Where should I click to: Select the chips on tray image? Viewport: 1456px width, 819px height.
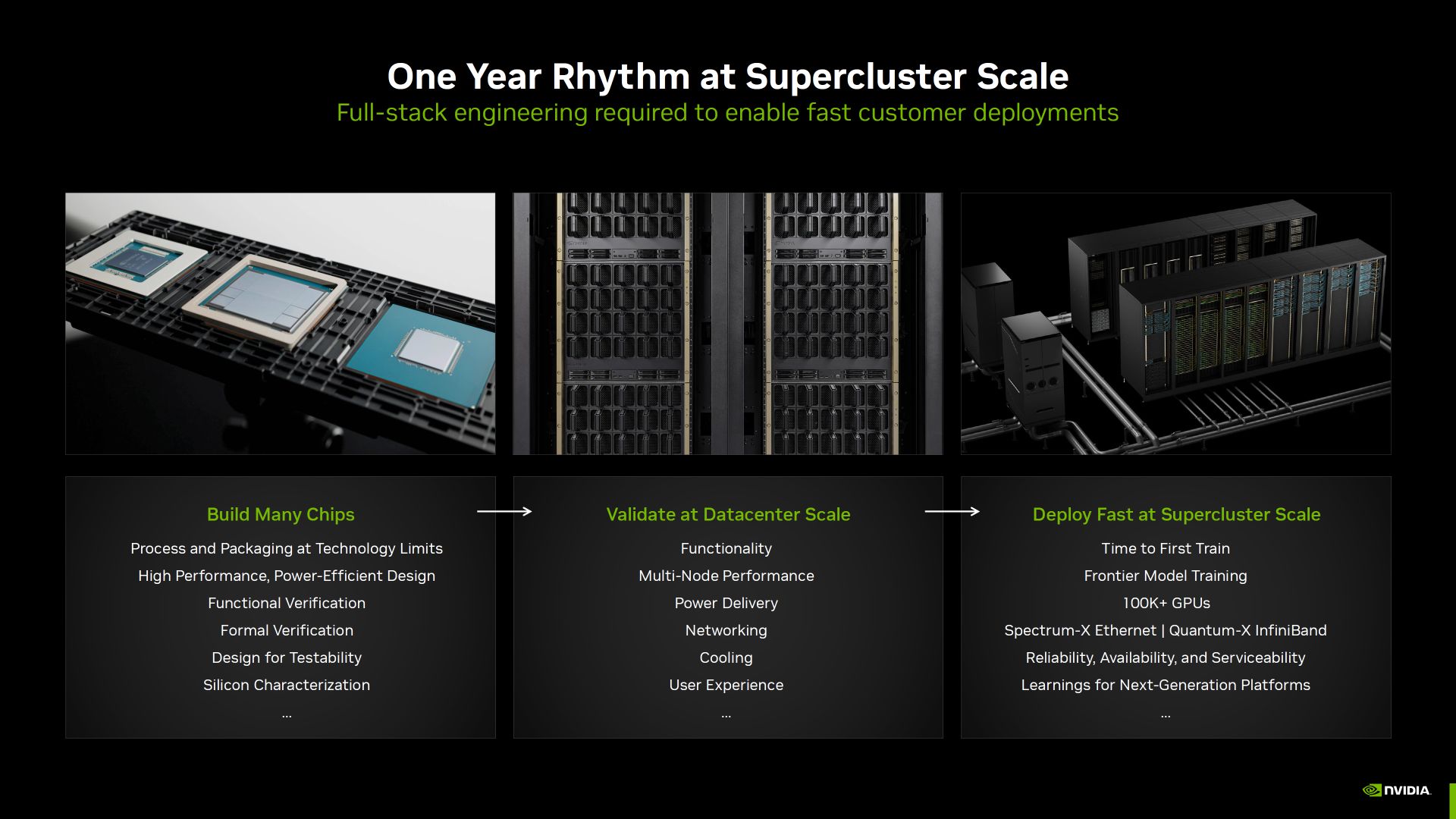click(x=281, y=324)
